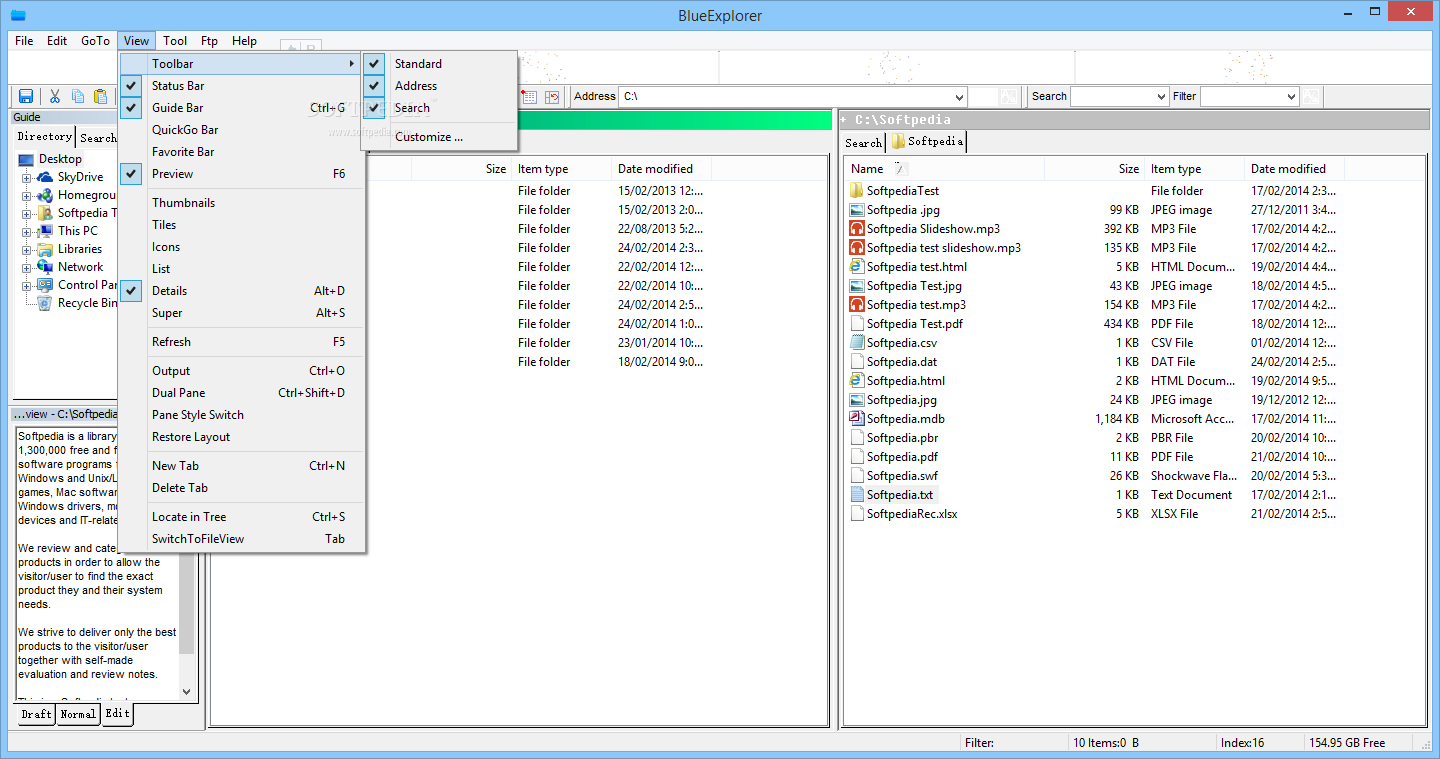Uncheck the Search toolbar option
This screenshot has height=759, width=1440.
pyautogui.click(x=439, y=108)
